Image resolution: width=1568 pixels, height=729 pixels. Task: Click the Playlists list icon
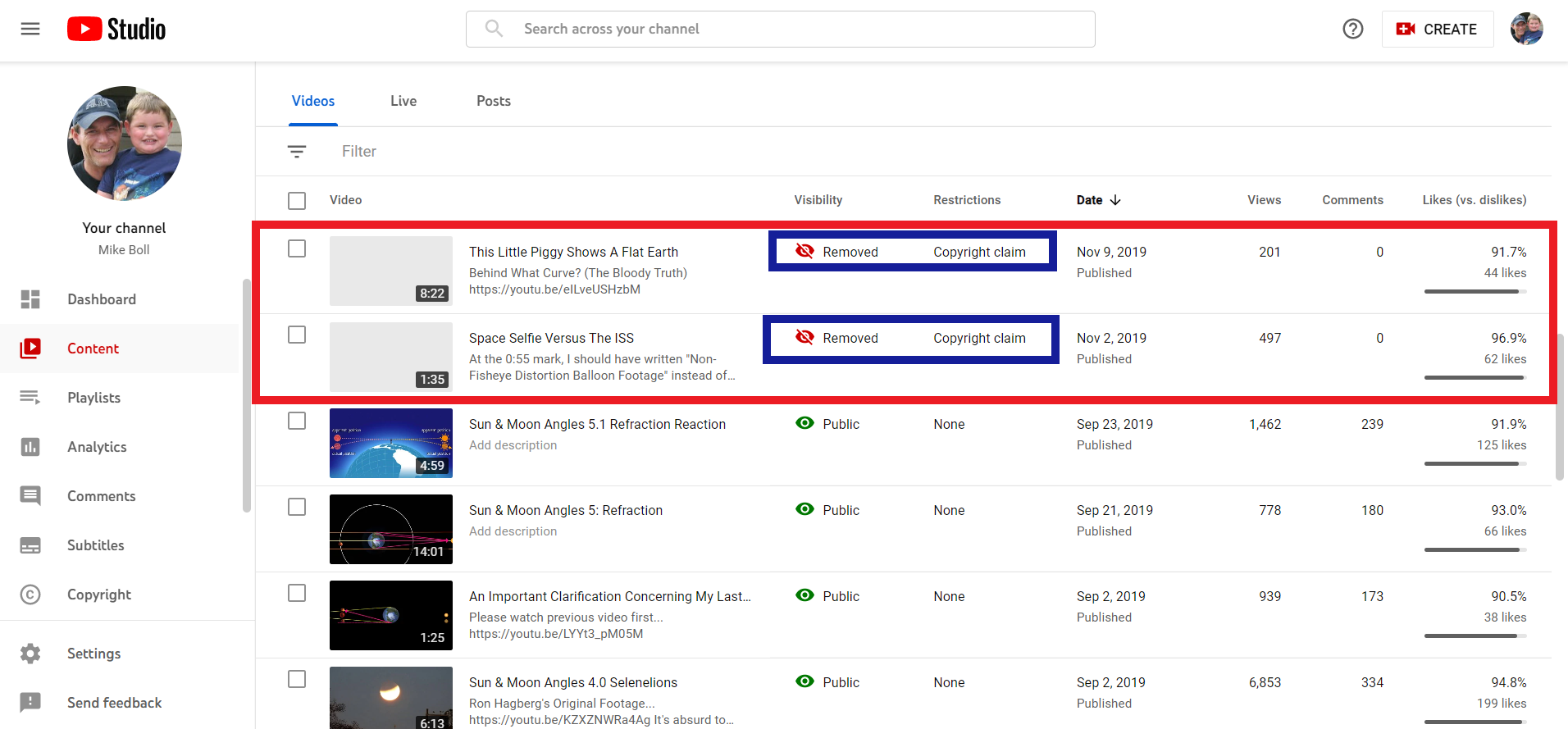[30, 398]
